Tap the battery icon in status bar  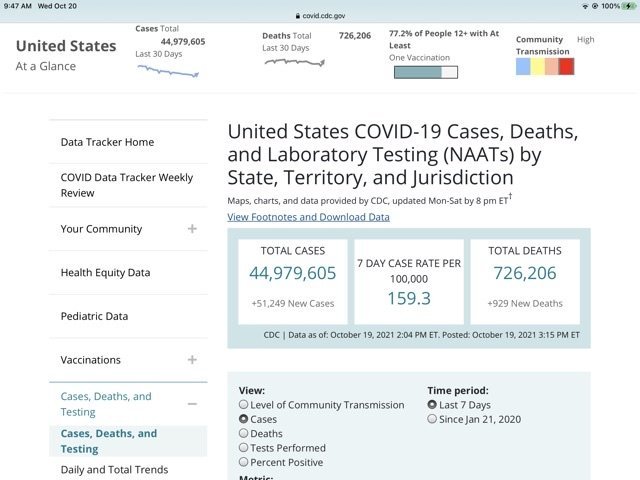click(626, 6)
